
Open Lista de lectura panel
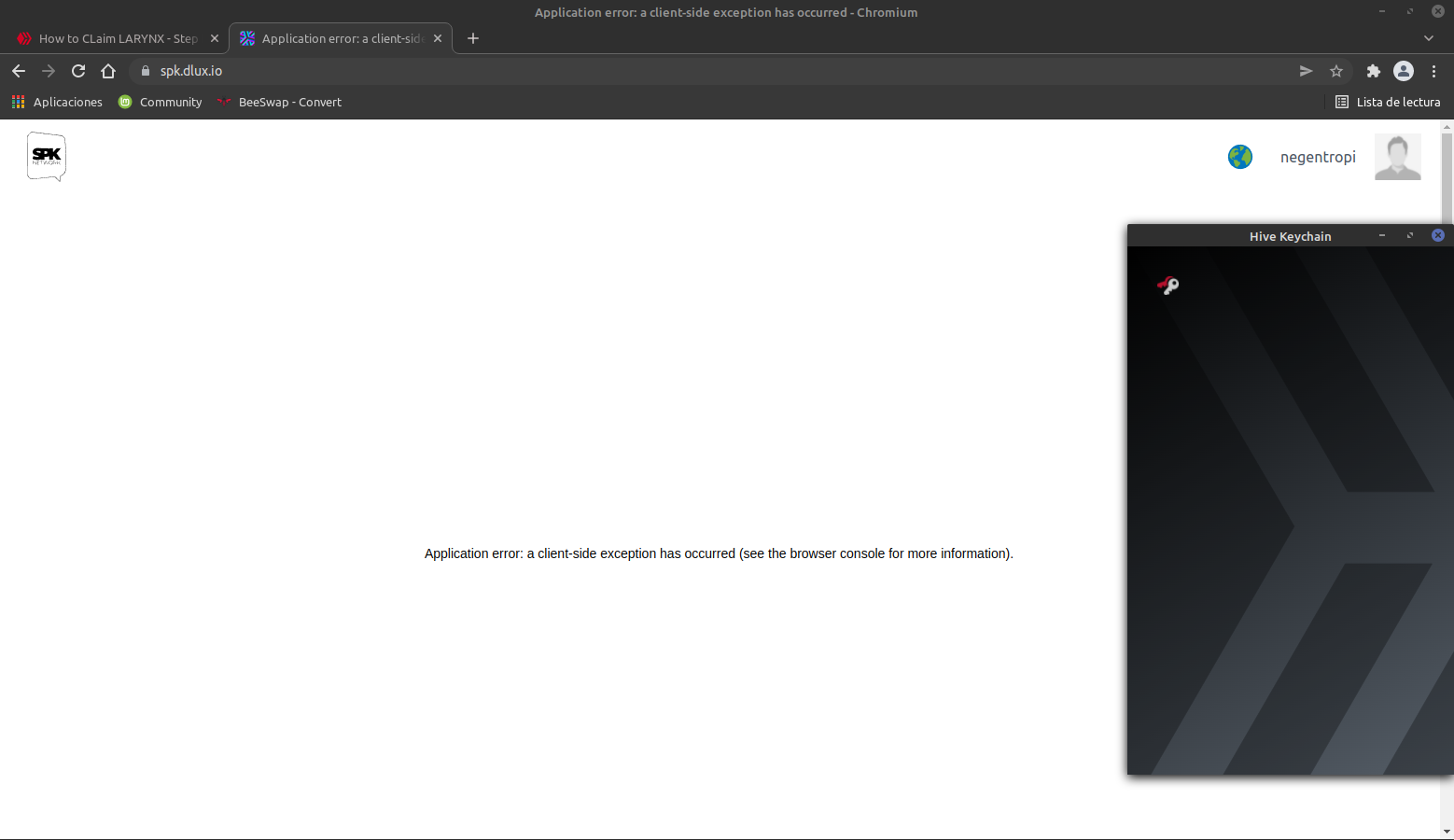(x=1388, y=102)
